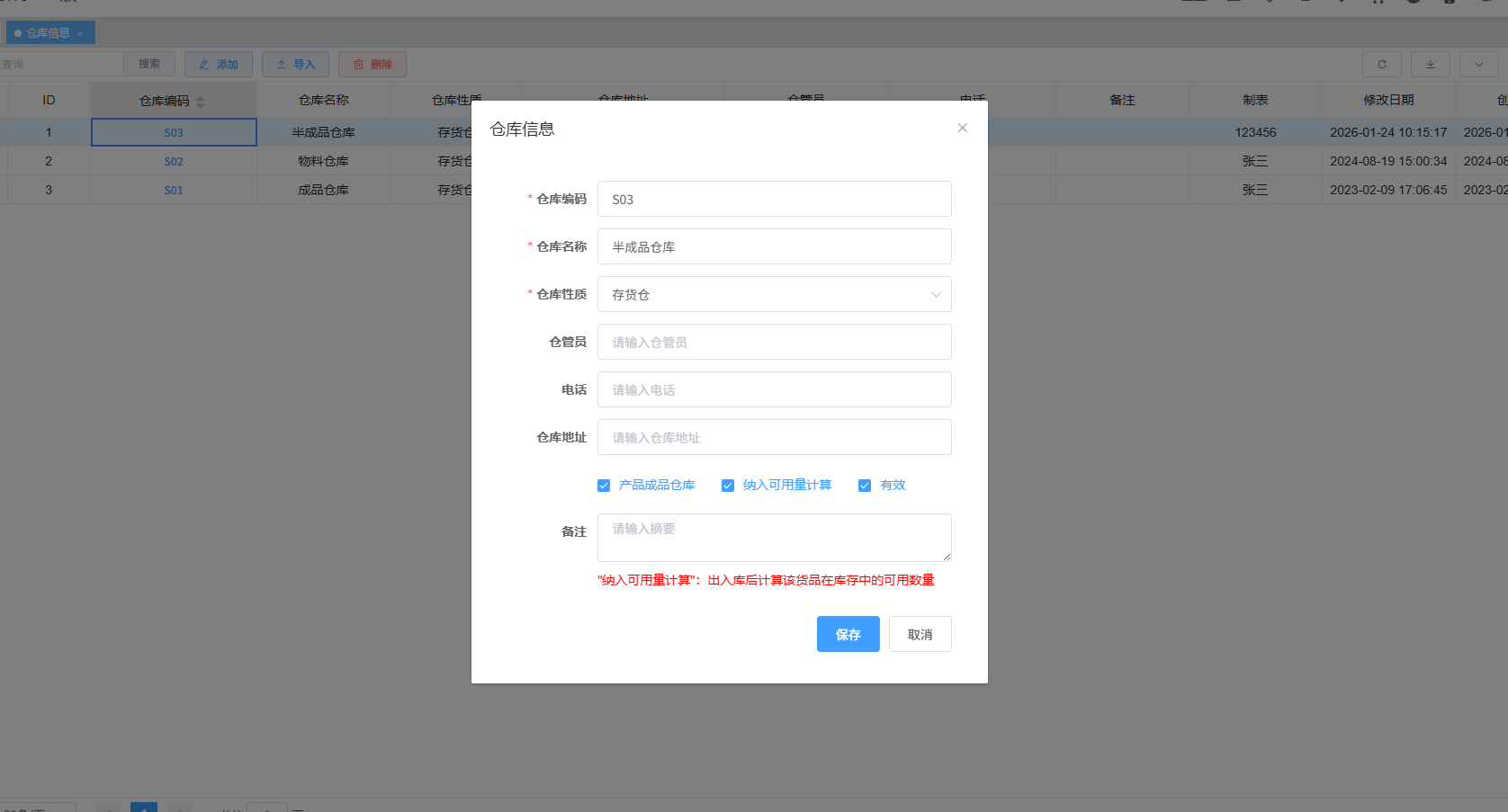The image size is (1508, 812).
Task: Click the 取消 button
Action: (x=920, y=634)
